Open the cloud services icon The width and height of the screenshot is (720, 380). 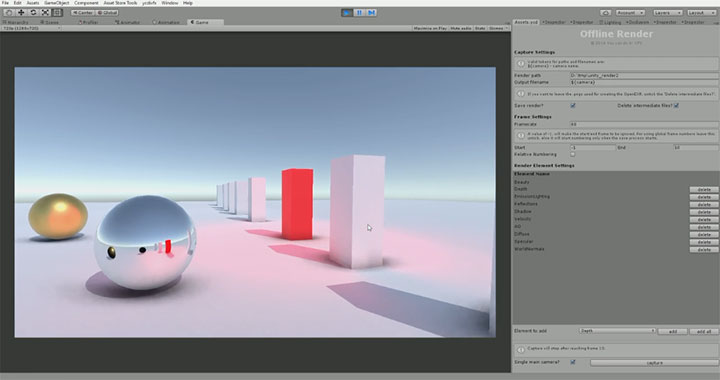pyautogui.click(x=606, y=13)
